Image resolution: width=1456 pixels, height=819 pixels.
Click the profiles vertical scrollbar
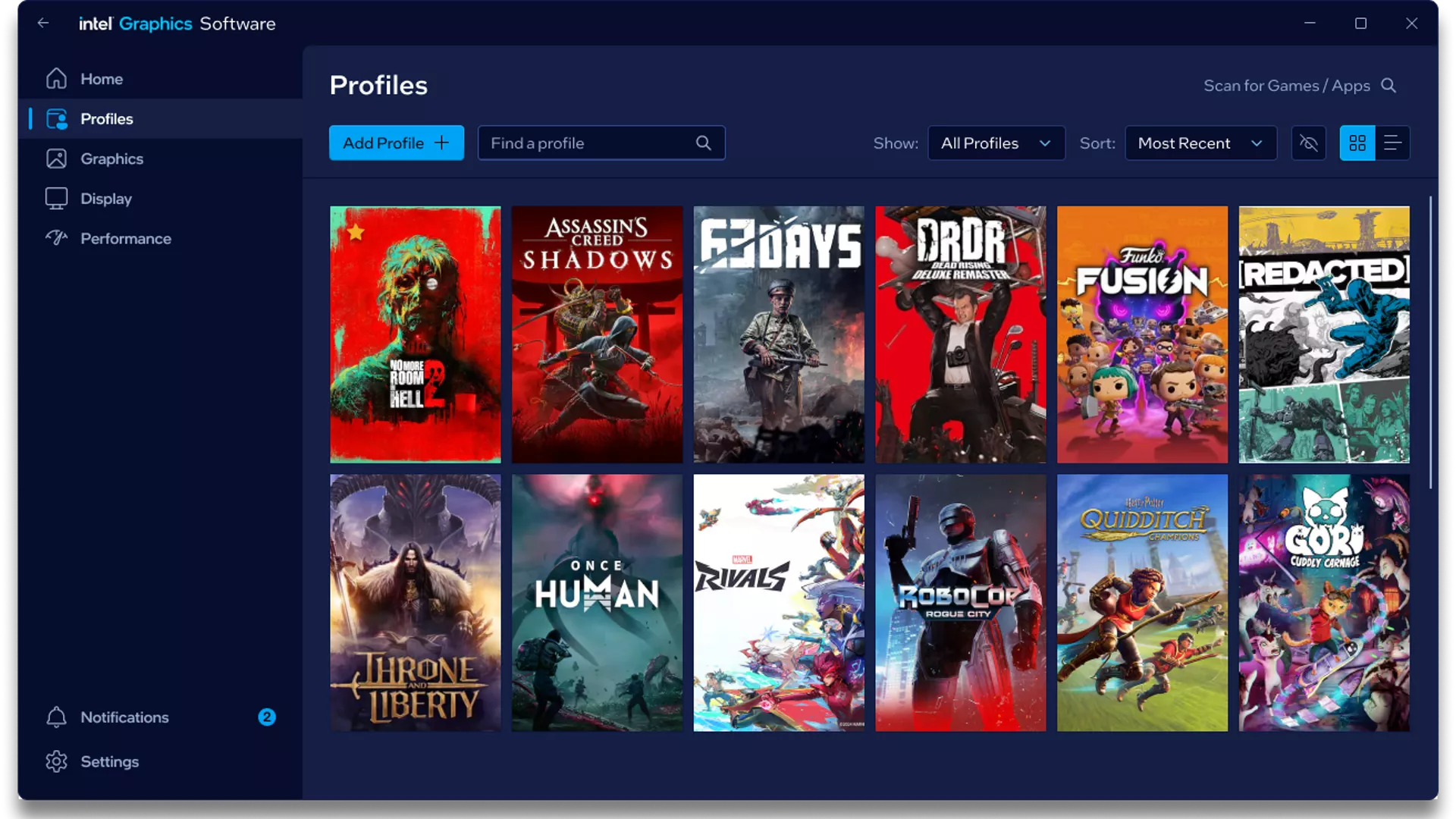(x=1430, y=341)
